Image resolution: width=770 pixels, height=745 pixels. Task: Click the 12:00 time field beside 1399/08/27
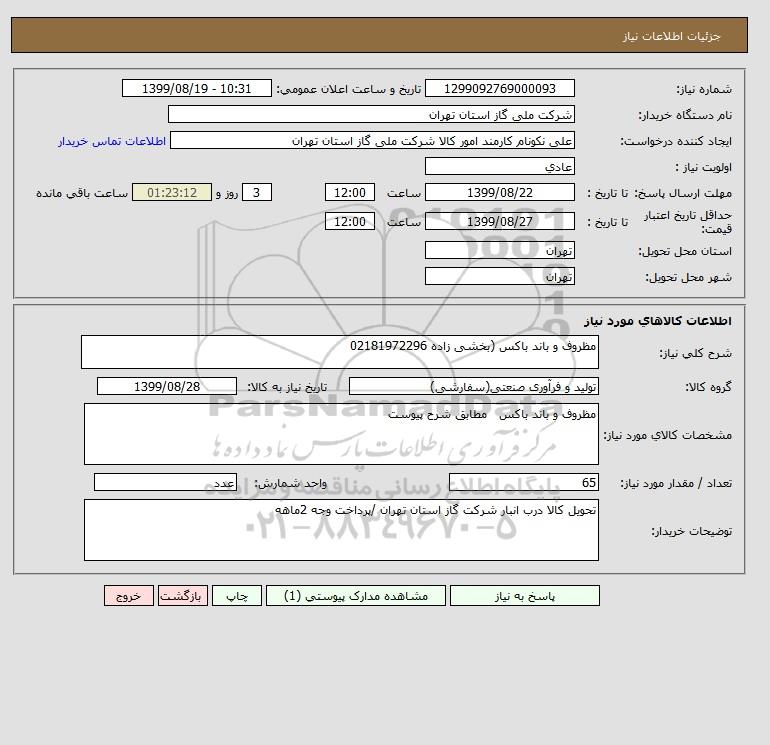point(350,221)
